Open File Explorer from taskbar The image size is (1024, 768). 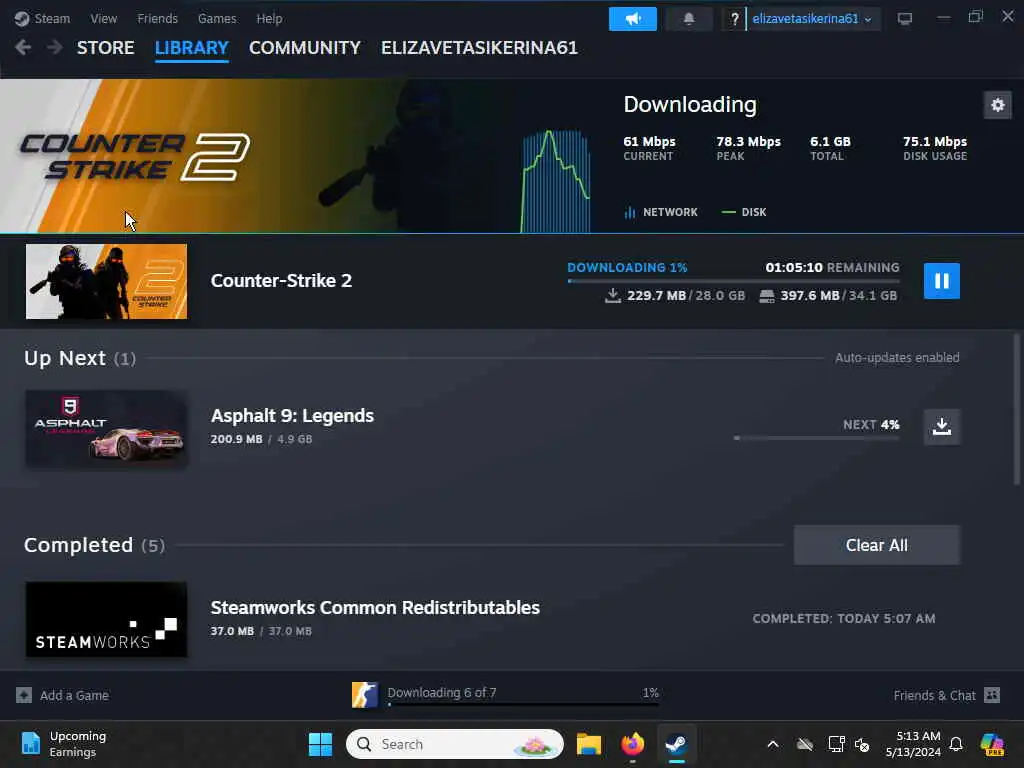pyautogui.click(x=588, y=744)
